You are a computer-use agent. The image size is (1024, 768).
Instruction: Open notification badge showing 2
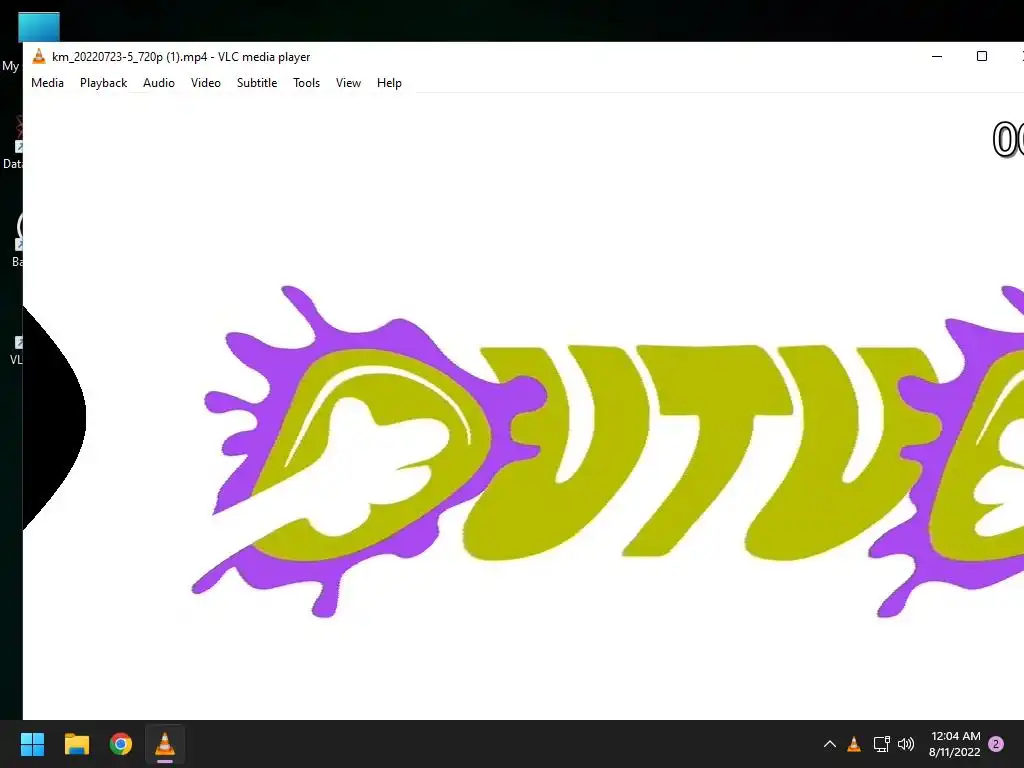(x=996, y=744)
